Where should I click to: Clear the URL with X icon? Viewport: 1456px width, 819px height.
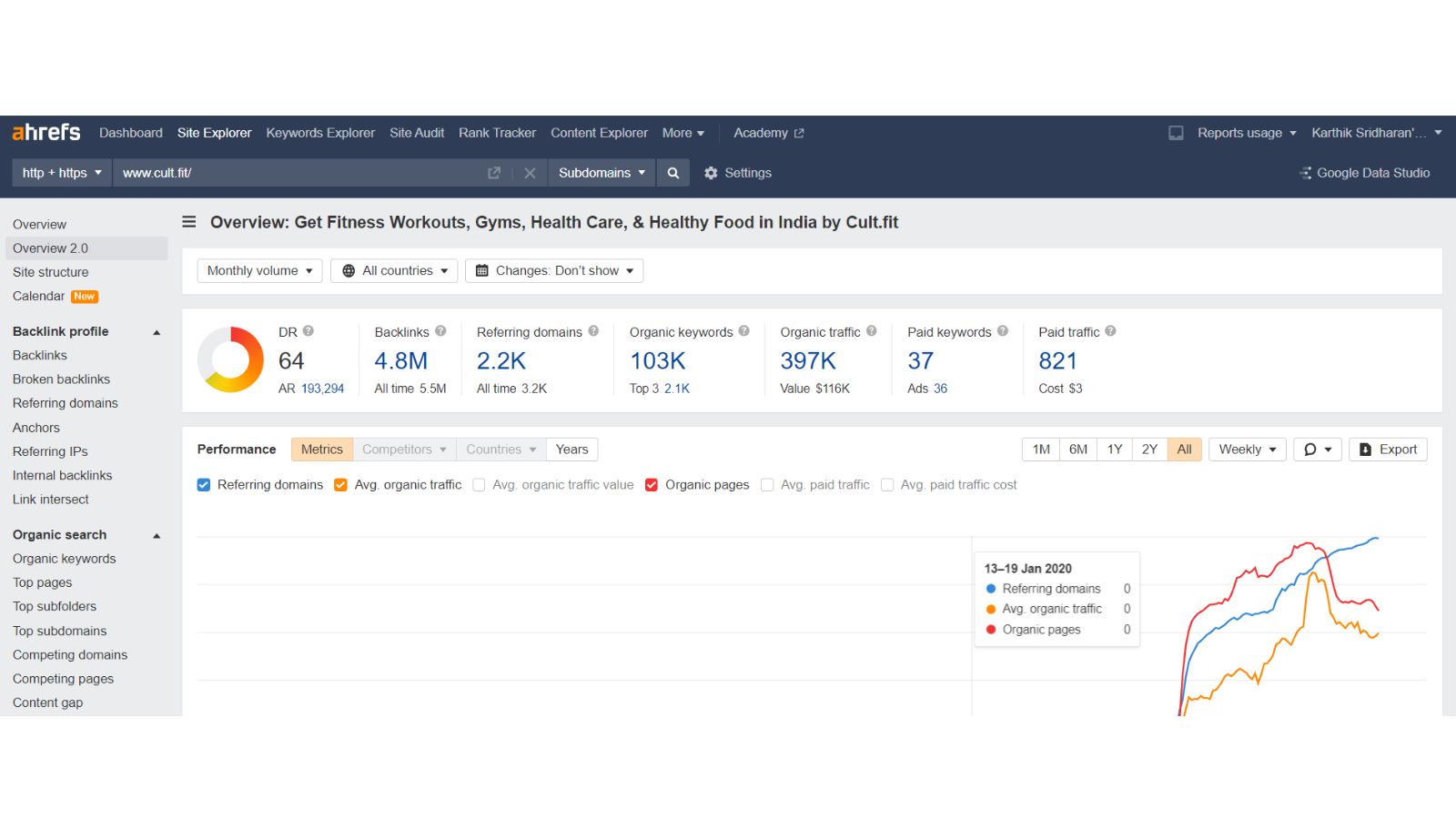(530, 173)
